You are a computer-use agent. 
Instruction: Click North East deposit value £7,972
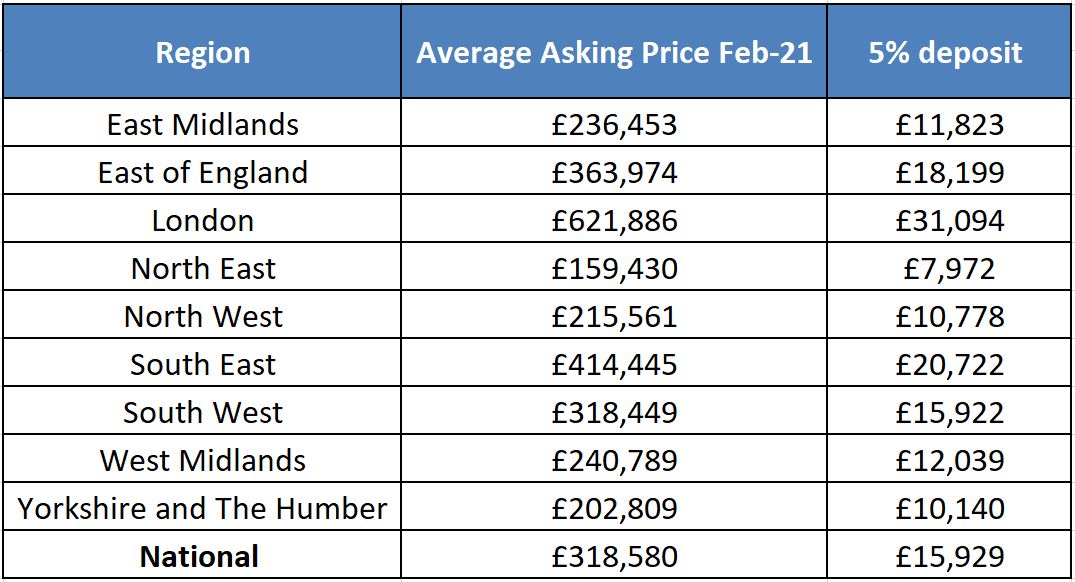pos(950,269)
